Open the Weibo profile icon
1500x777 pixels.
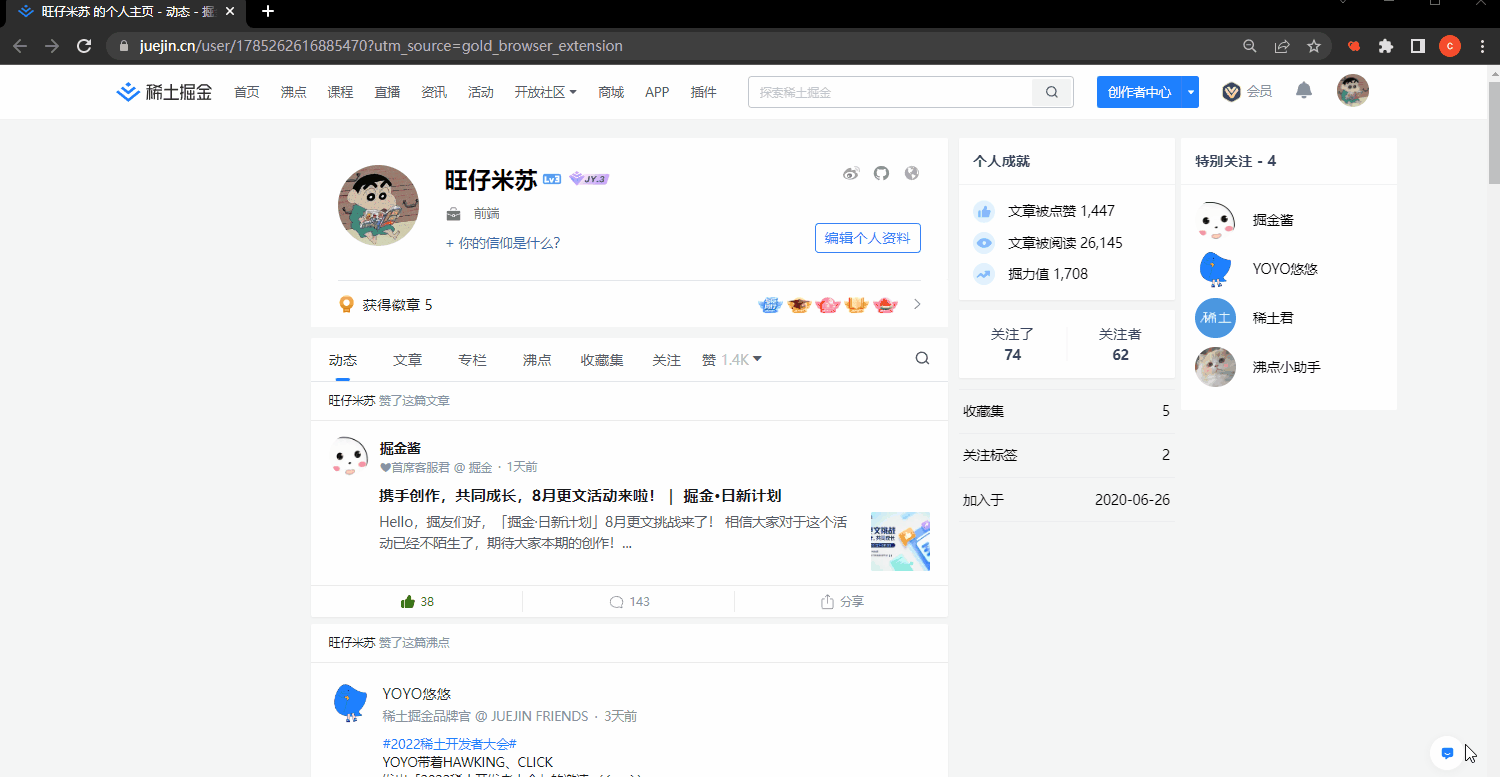tap(851, 173)
